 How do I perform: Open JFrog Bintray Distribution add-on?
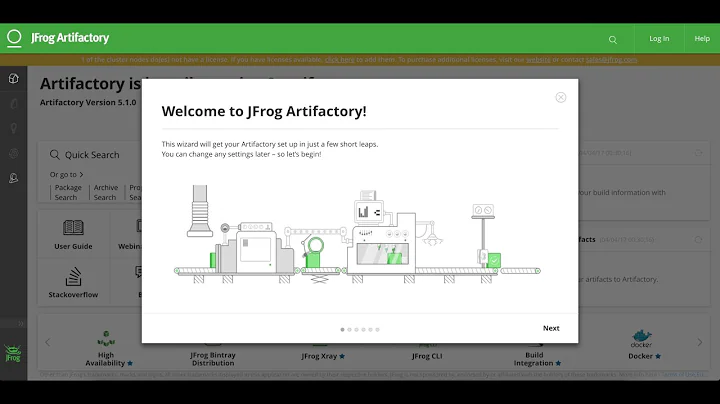point(213,356)
